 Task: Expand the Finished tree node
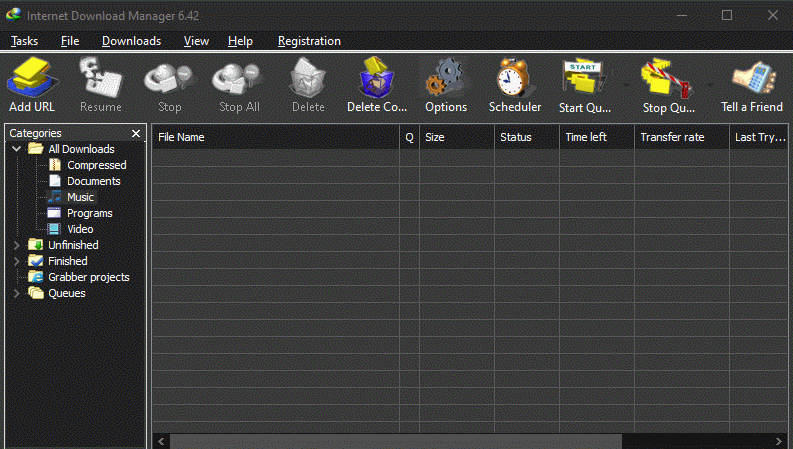pos(17,261)
